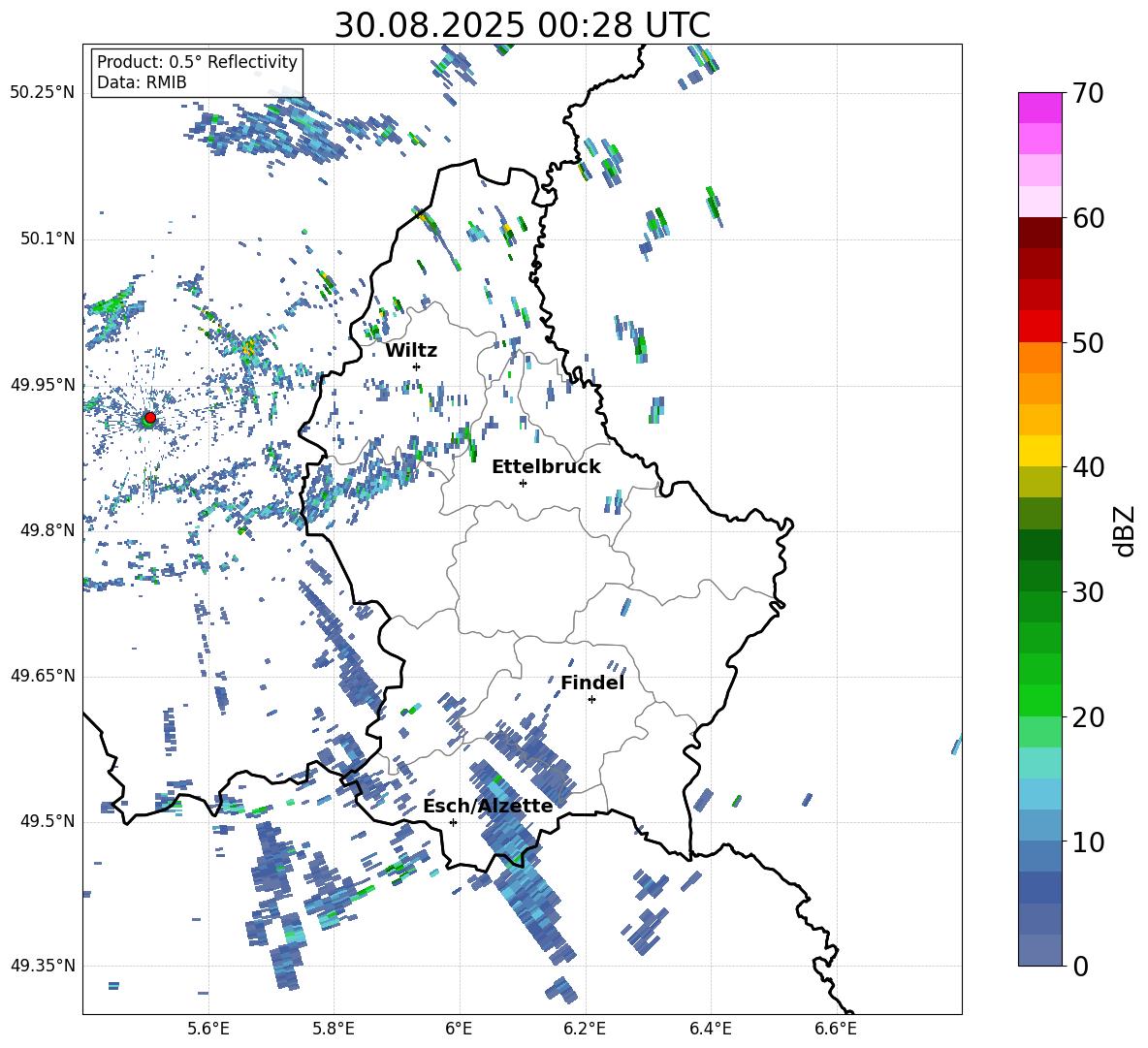Viewport: 1148px width, 1048px height.
Task: Click the Wiltz location cross marker
Action: click(x=417, y=366)
